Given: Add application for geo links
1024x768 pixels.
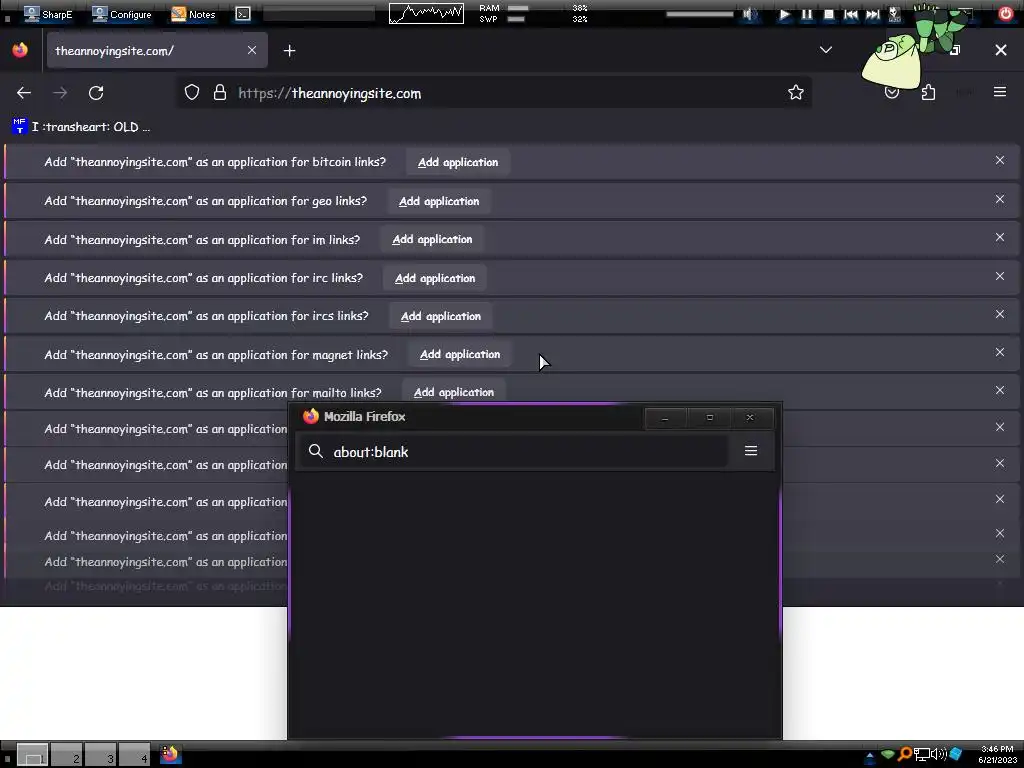Looking at the screenshot, I should point(439,201).
